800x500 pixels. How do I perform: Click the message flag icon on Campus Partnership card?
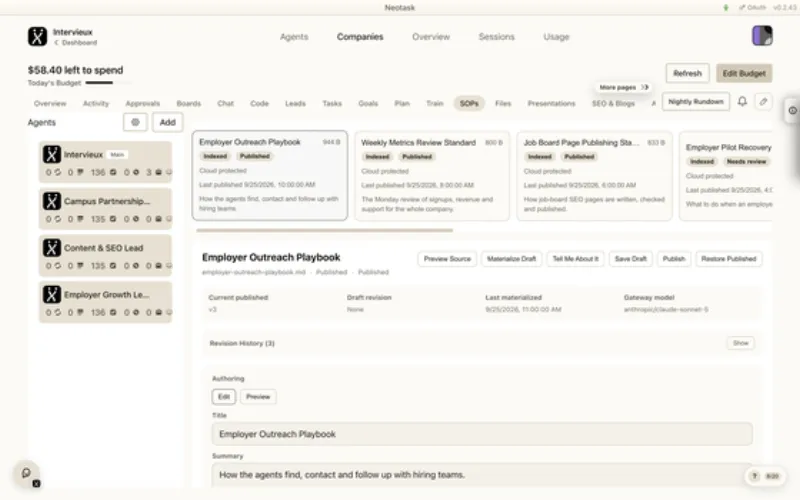point(80,219)
